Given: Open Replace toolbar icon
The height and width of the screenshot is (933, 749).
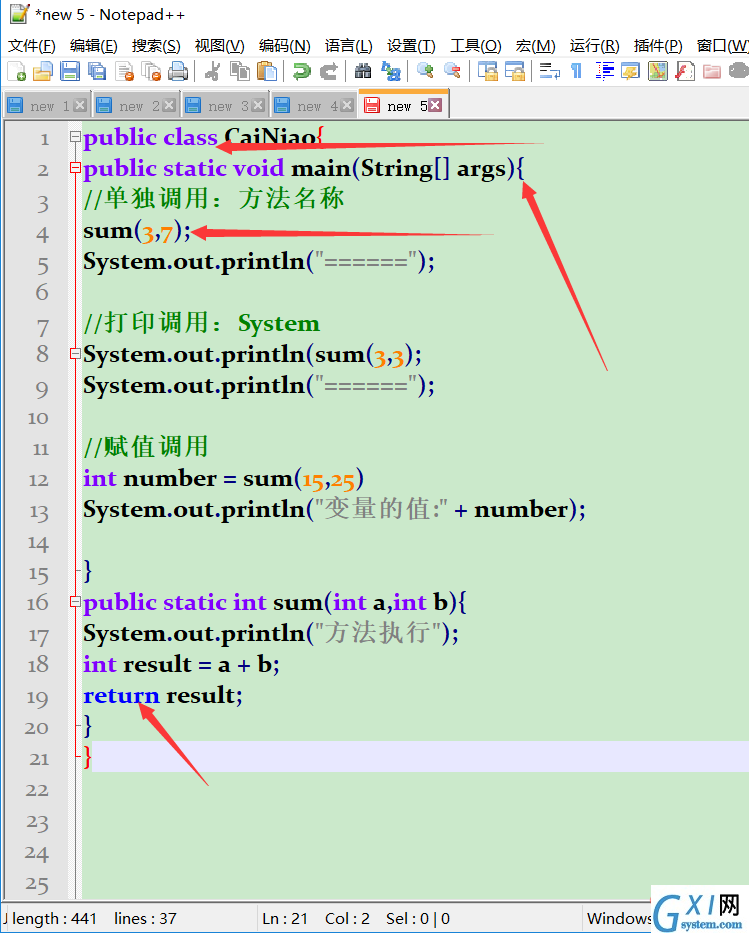Looking at the screenshot, I should click(391, 71).
